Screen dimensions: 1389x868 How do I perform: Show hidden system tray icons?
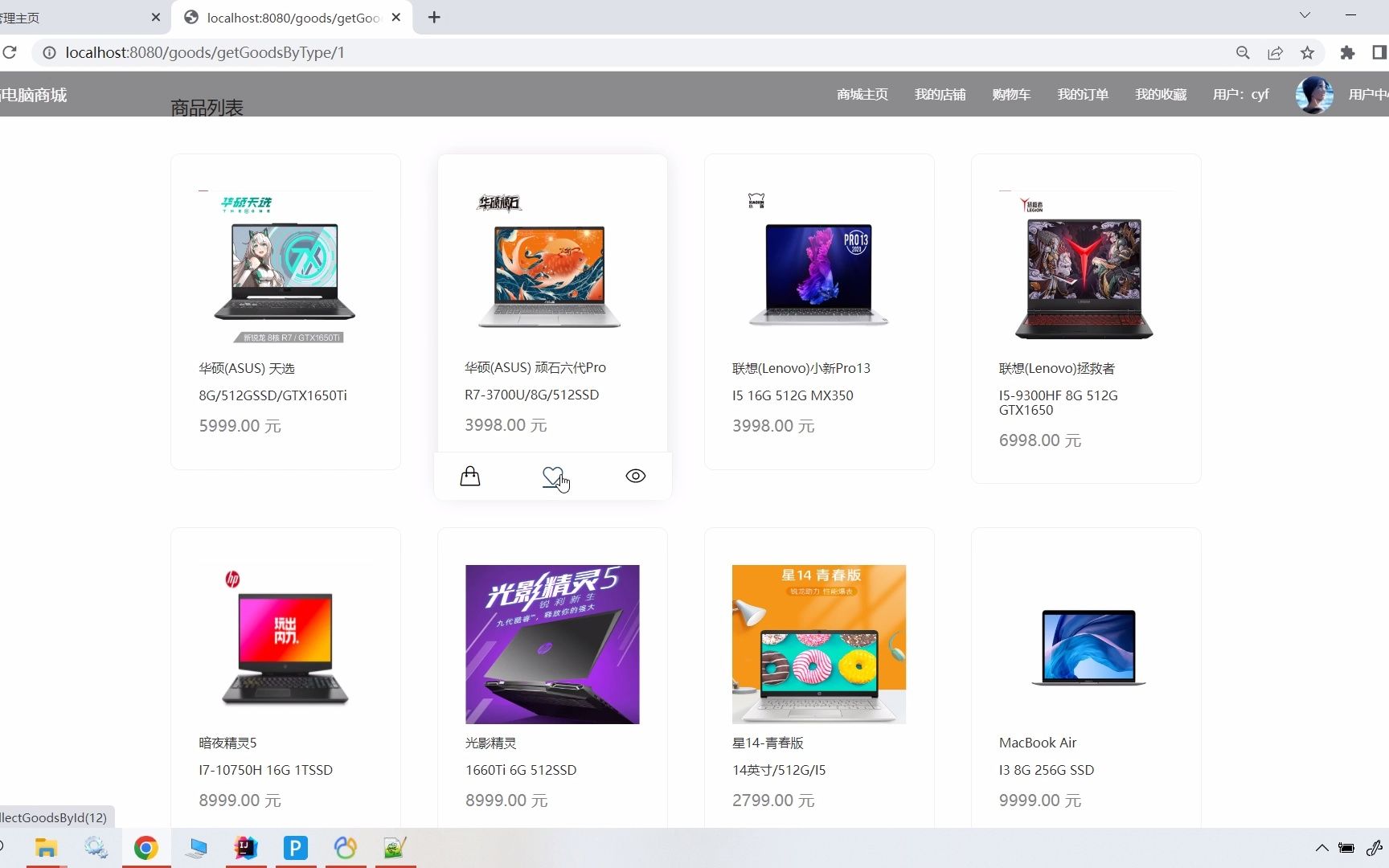[x=1321, y=848]
